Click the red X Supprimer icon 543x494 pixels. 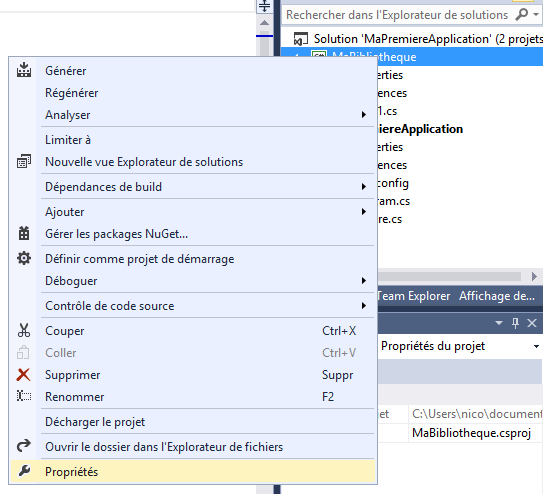[24, 375]
